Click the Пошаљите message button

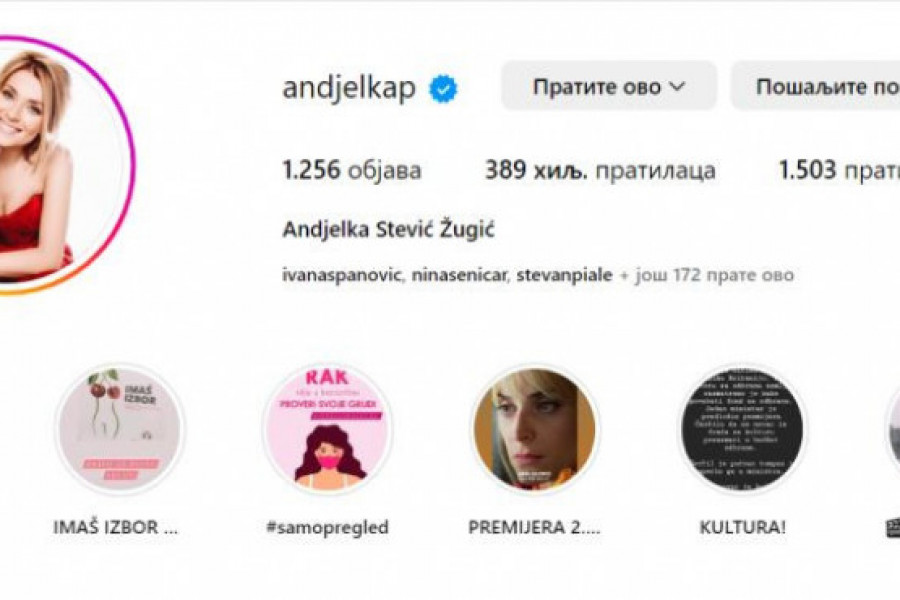click(x=815, y=86)
